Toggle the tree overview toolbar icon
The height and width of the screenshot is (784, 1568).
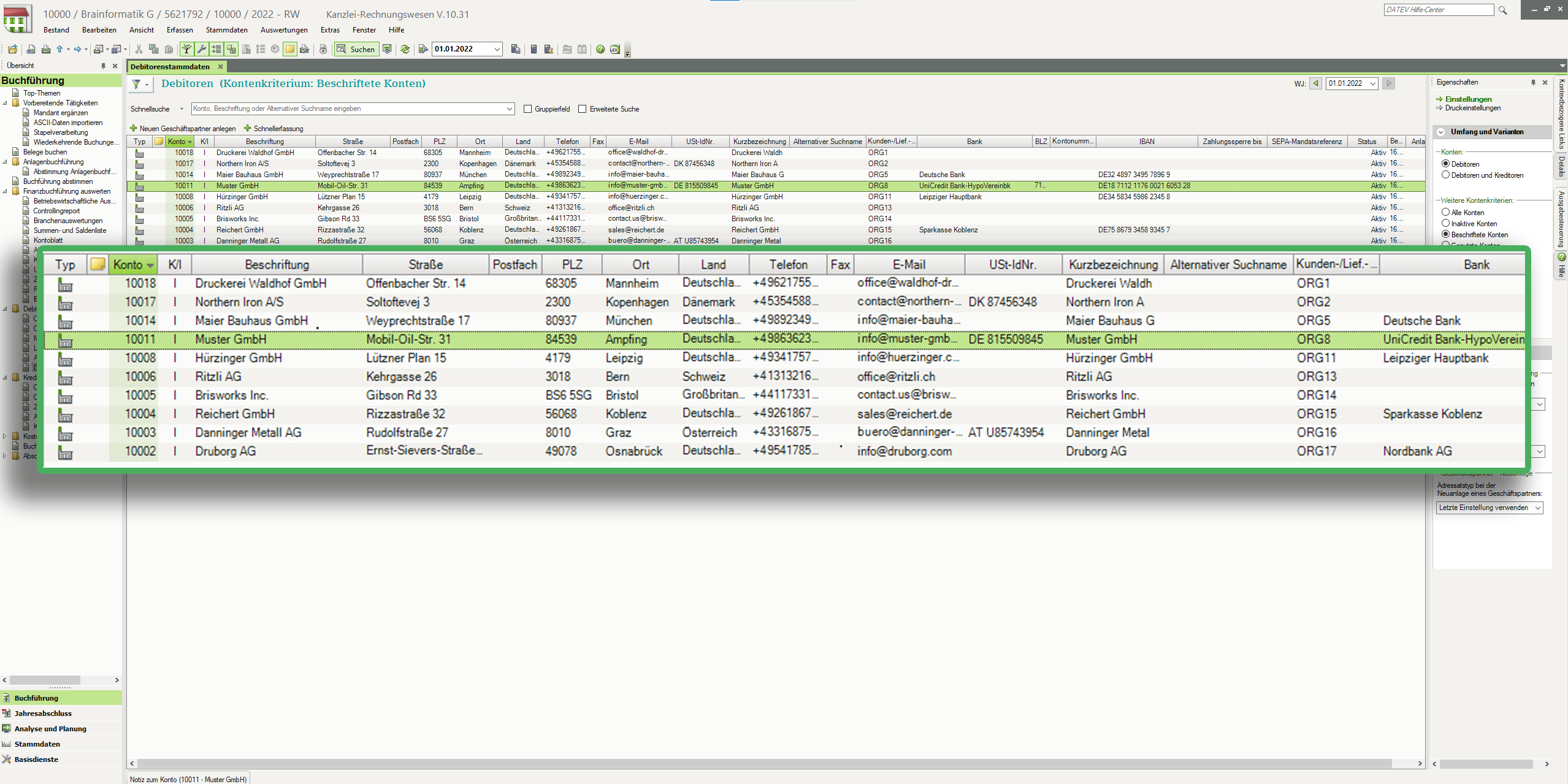(186, 49)
